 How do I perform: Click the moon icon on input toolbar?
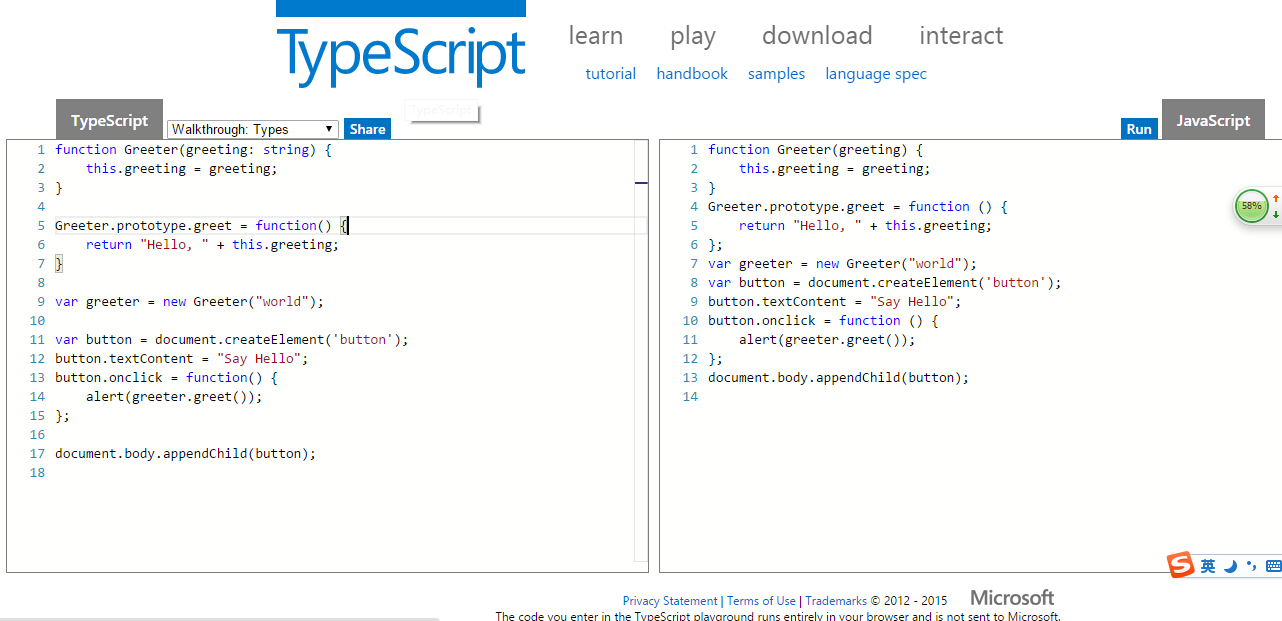tap(1230, 566)
